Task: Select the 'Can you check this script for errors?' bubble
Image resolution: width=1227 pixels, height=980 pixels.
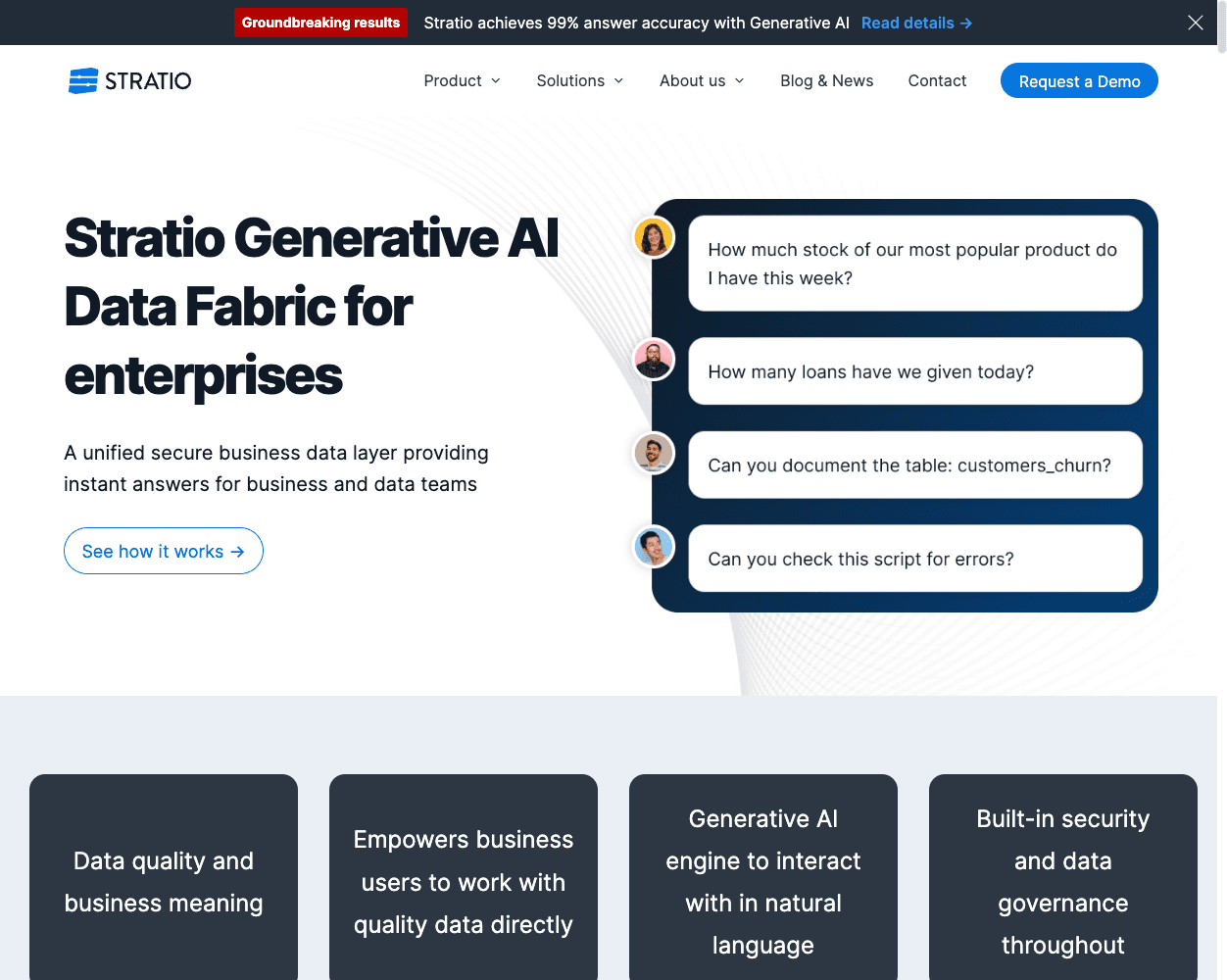Action: 915,559
